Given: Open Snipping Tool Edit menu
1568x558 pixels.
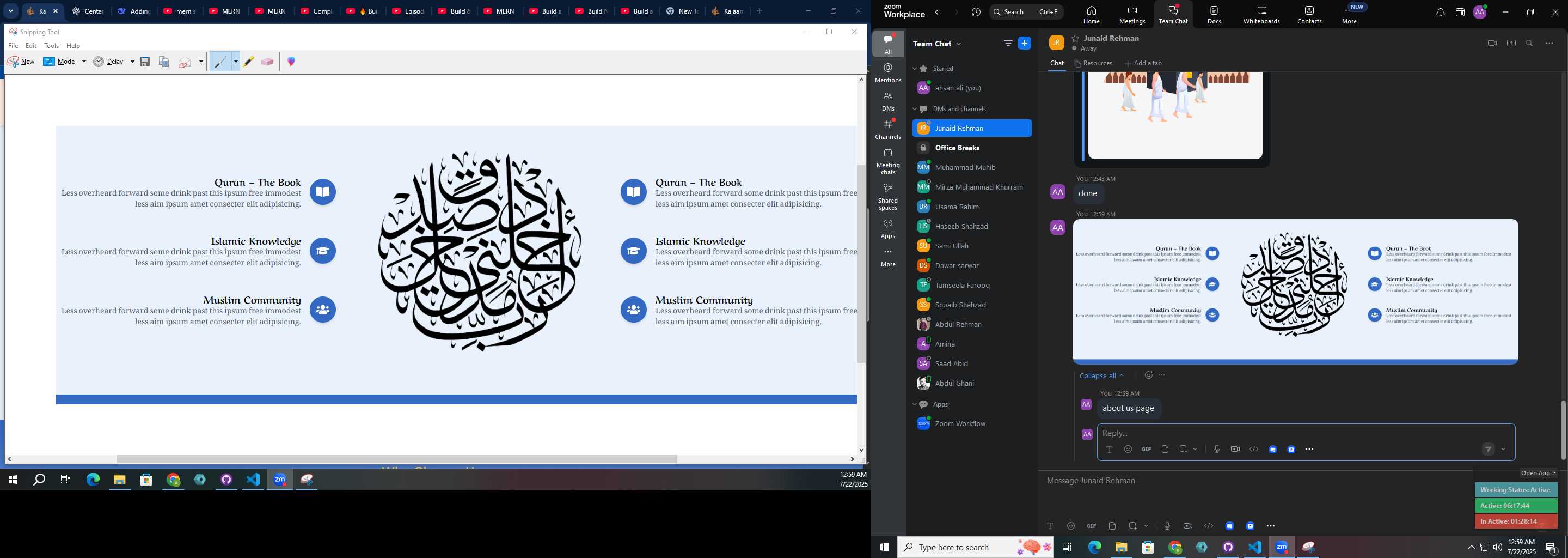Looking at the screenshot, I should coord(31,46).
